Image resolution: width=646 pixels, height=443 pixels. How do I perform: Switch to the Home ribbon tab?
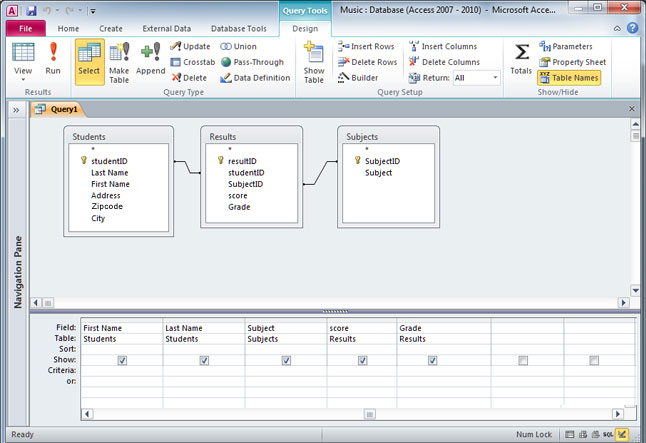pyautogui.click(x=68, y=28)
